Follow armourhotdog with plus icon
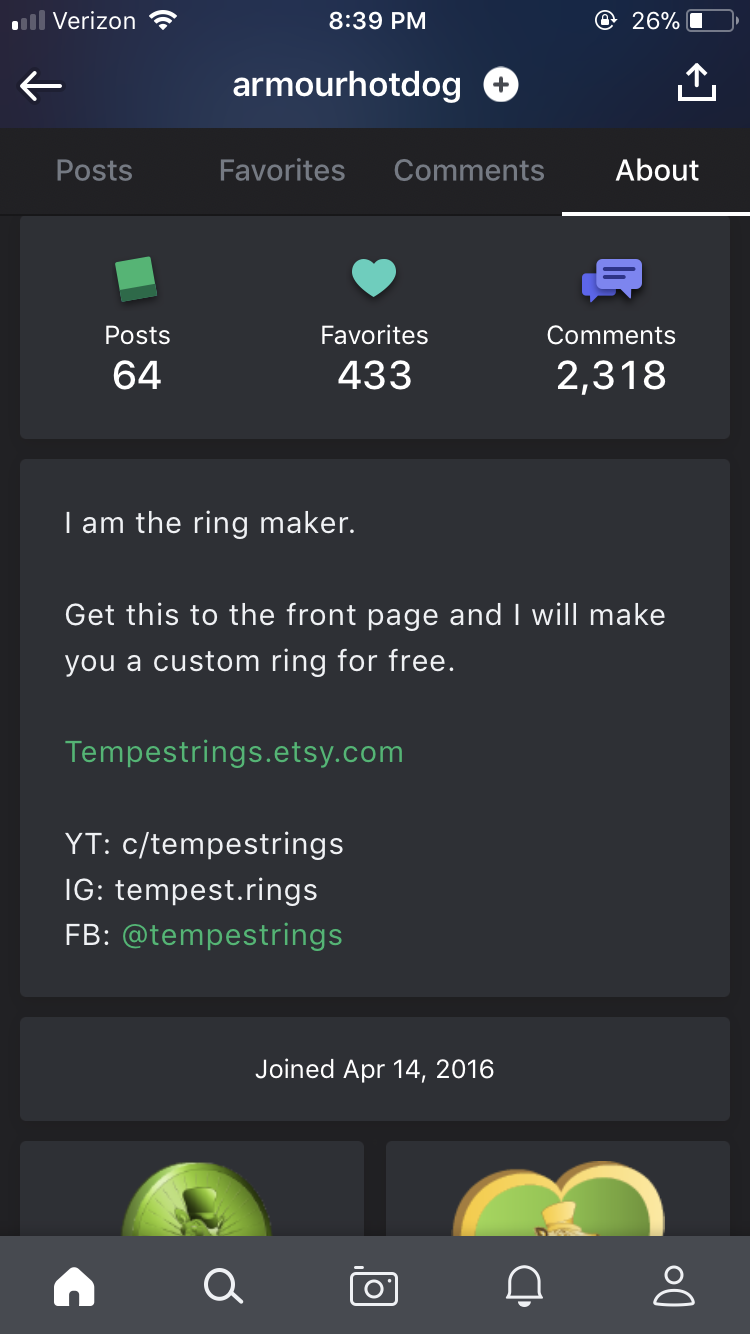The width and height of the screenshot is (750, 1334). tap(501, 85)
